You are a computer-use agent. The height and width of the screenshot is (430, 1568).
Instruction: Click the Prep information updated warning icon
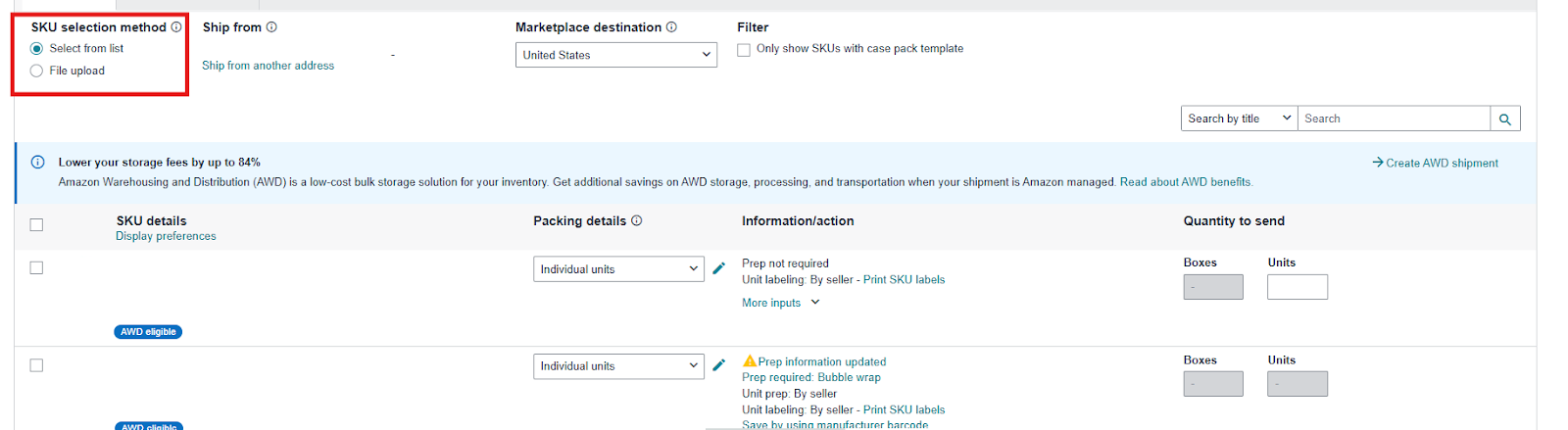coord(750,361)
